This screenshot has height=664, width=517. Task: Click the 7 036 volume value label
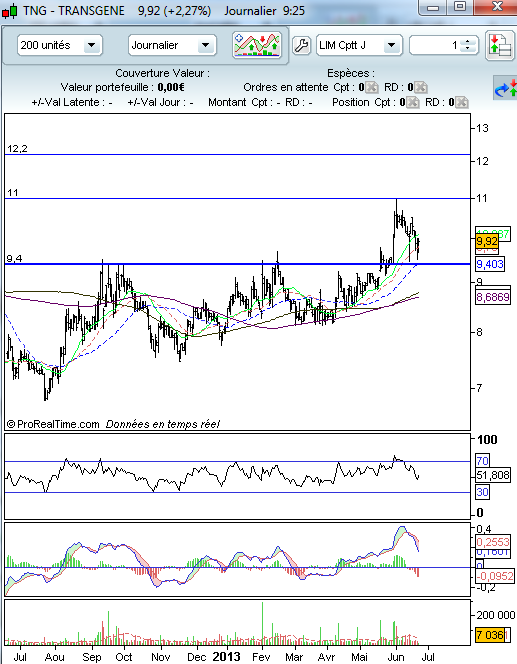coord(490,635)
